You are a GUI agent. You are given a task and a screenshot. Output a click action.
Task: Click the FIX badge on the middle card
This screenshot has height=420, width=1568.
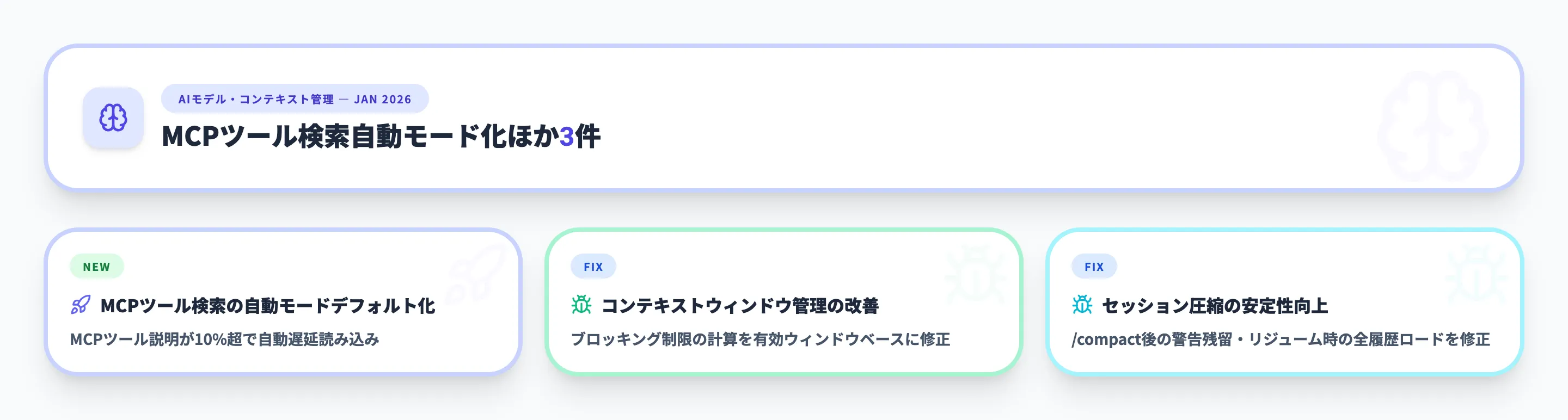(x=593, y=266)
